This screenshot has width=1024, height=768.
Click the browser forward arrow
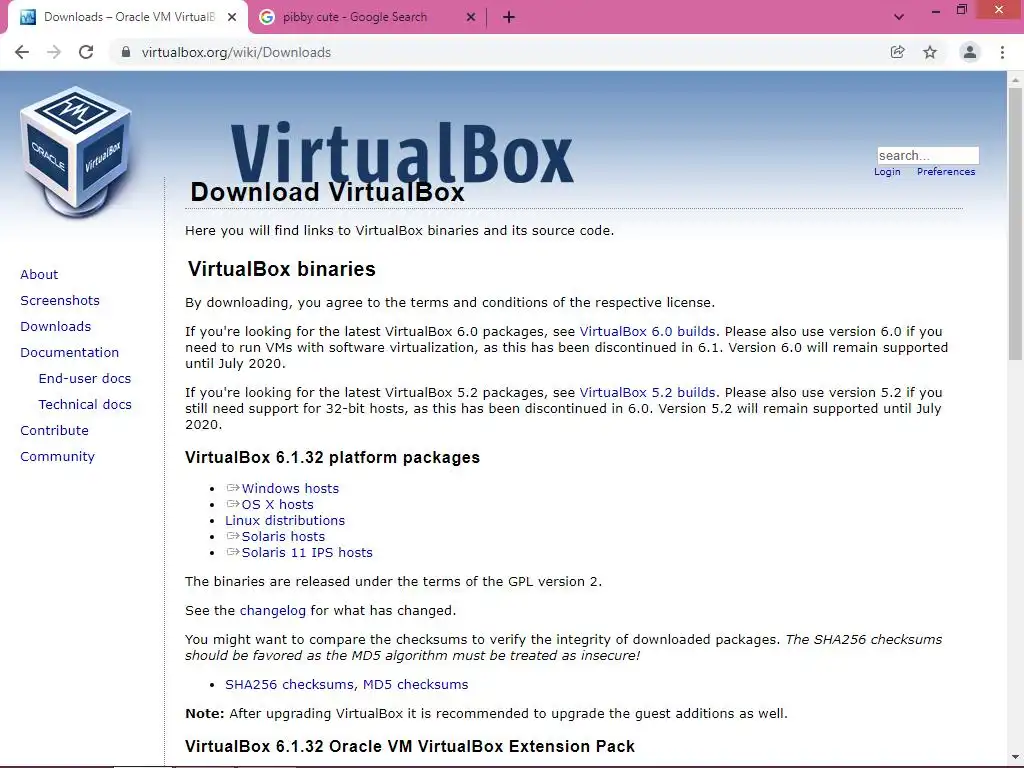tap(54, 52)
